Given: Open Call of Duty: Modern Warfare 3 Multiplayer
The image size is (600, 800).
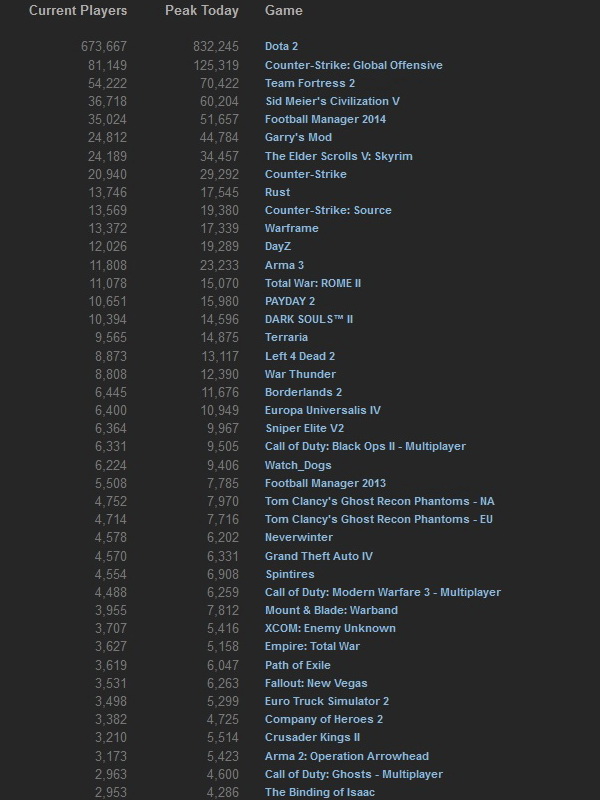Looking at the screenshot, I should coord(383,592).
